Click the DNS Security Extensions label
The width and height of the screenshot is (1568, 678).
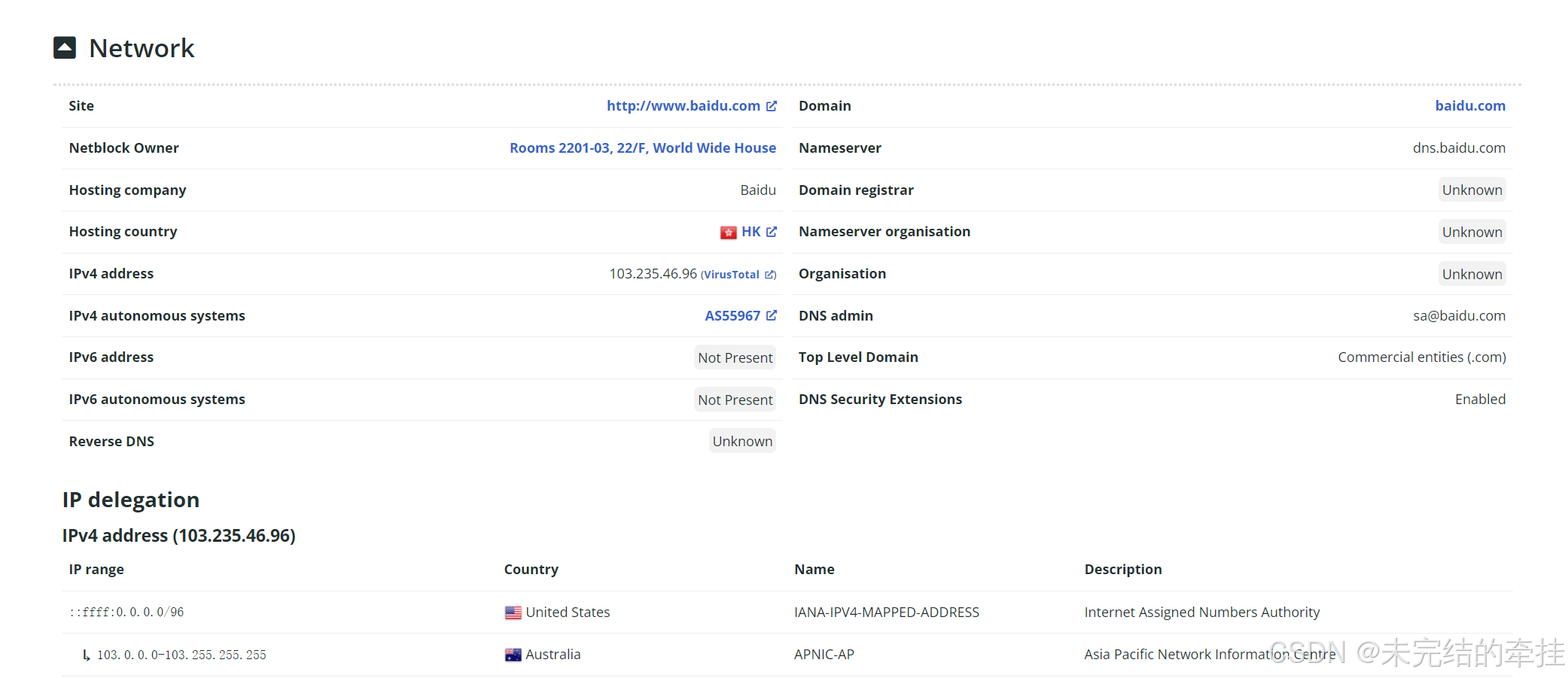880,400
